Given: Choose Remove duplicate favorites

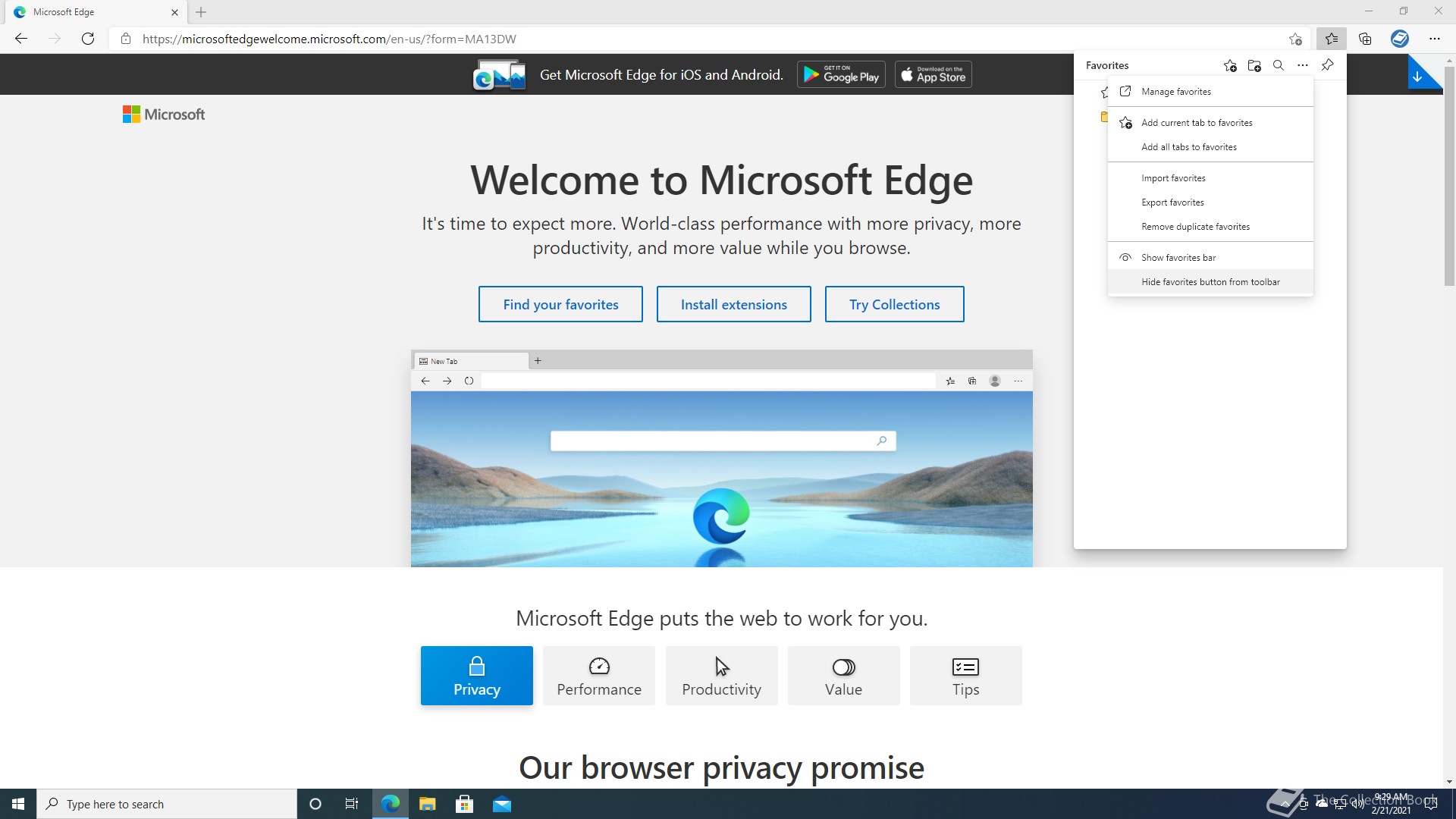Looking at the screenshot, I should point(1210,227).
